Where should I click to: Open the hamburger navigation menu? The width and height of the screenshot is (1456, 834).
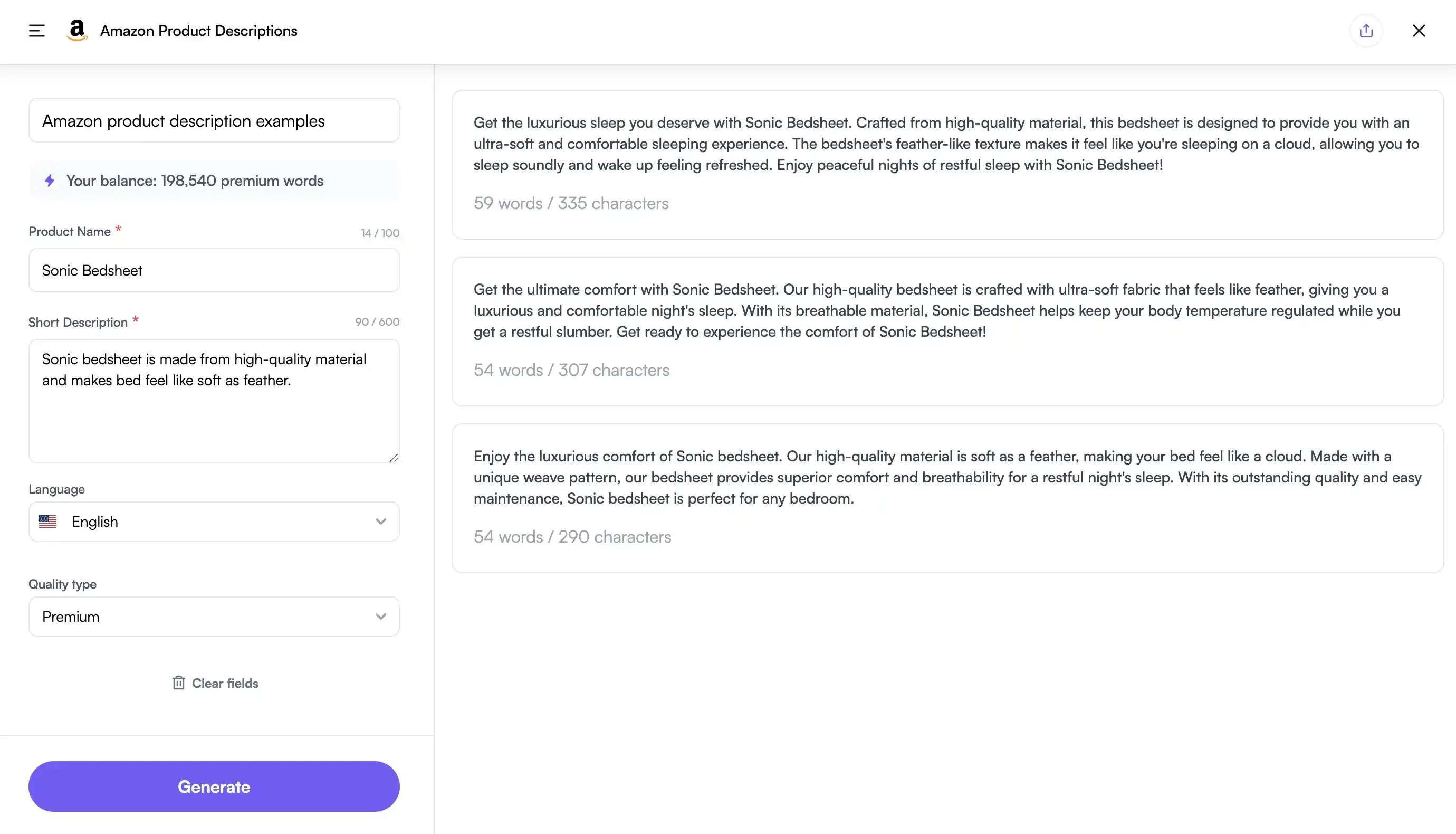pyautogui.click(x=36, y=31)
